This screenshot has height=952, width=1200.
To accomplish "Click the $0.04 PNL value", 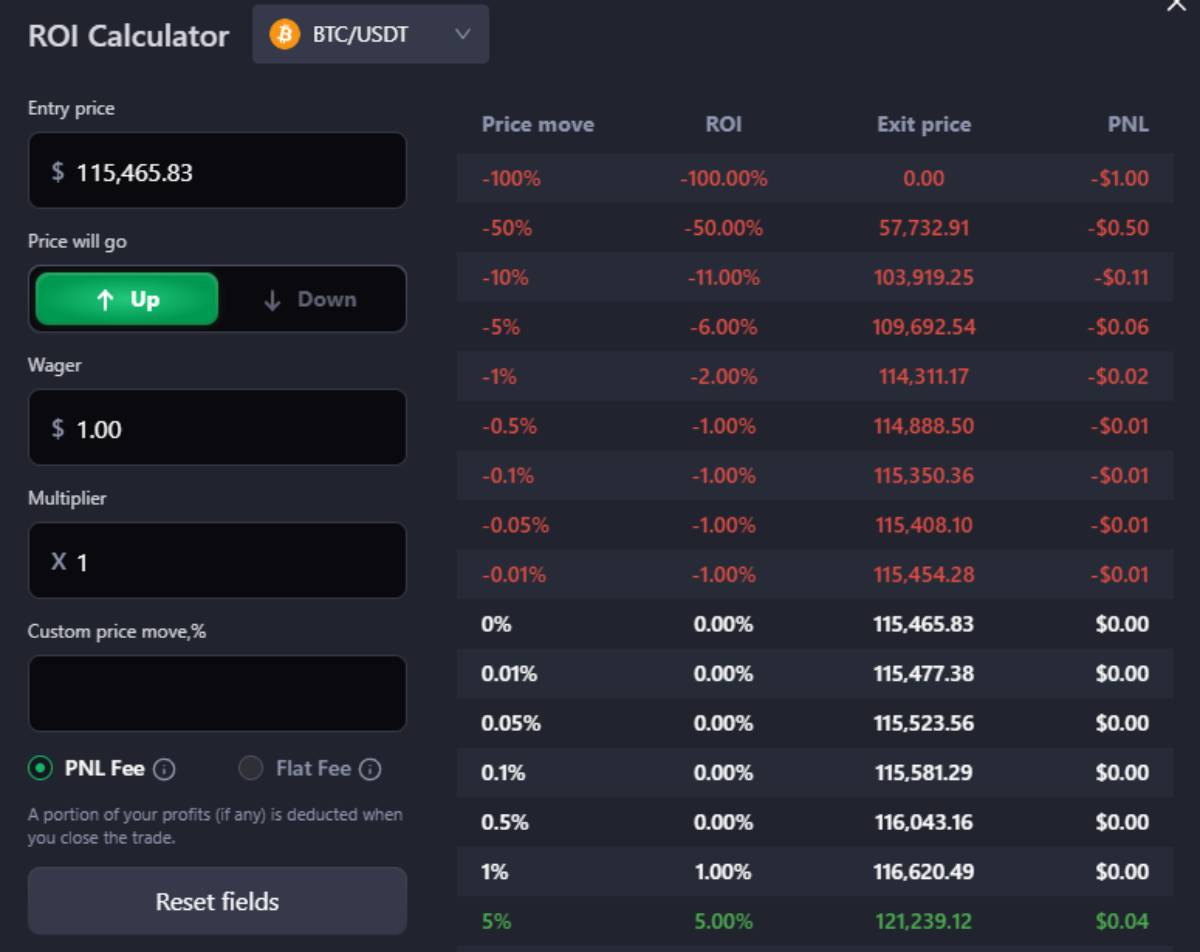I will 1122,921.
